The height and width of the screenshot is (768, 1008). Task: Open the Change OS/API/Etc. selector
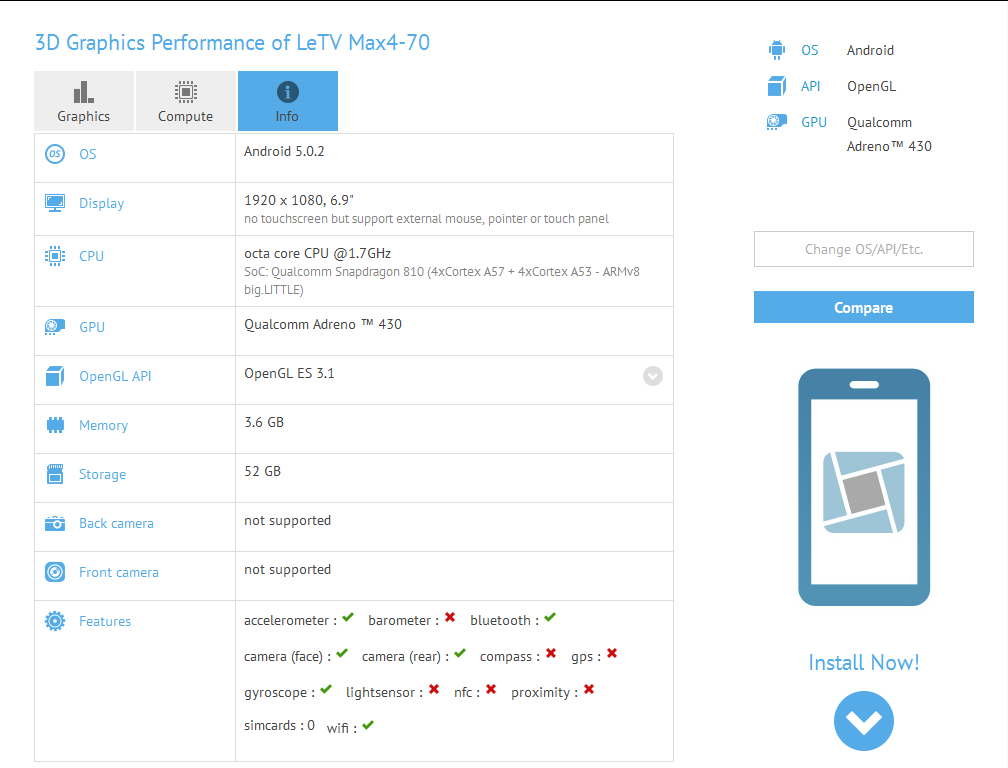pyautogui.click(x=863, y=249)
